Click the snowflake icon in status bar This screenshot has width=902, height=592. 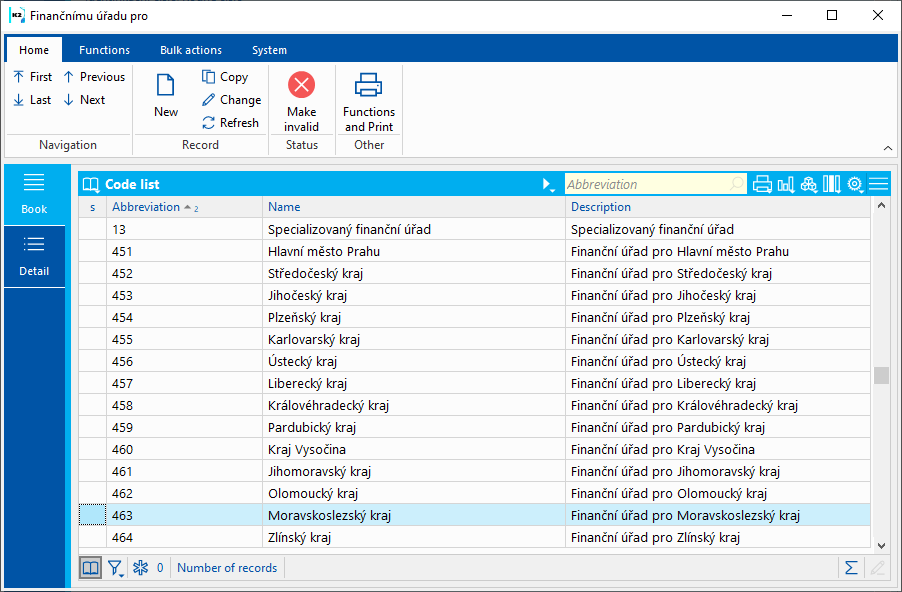coord(141,568)
